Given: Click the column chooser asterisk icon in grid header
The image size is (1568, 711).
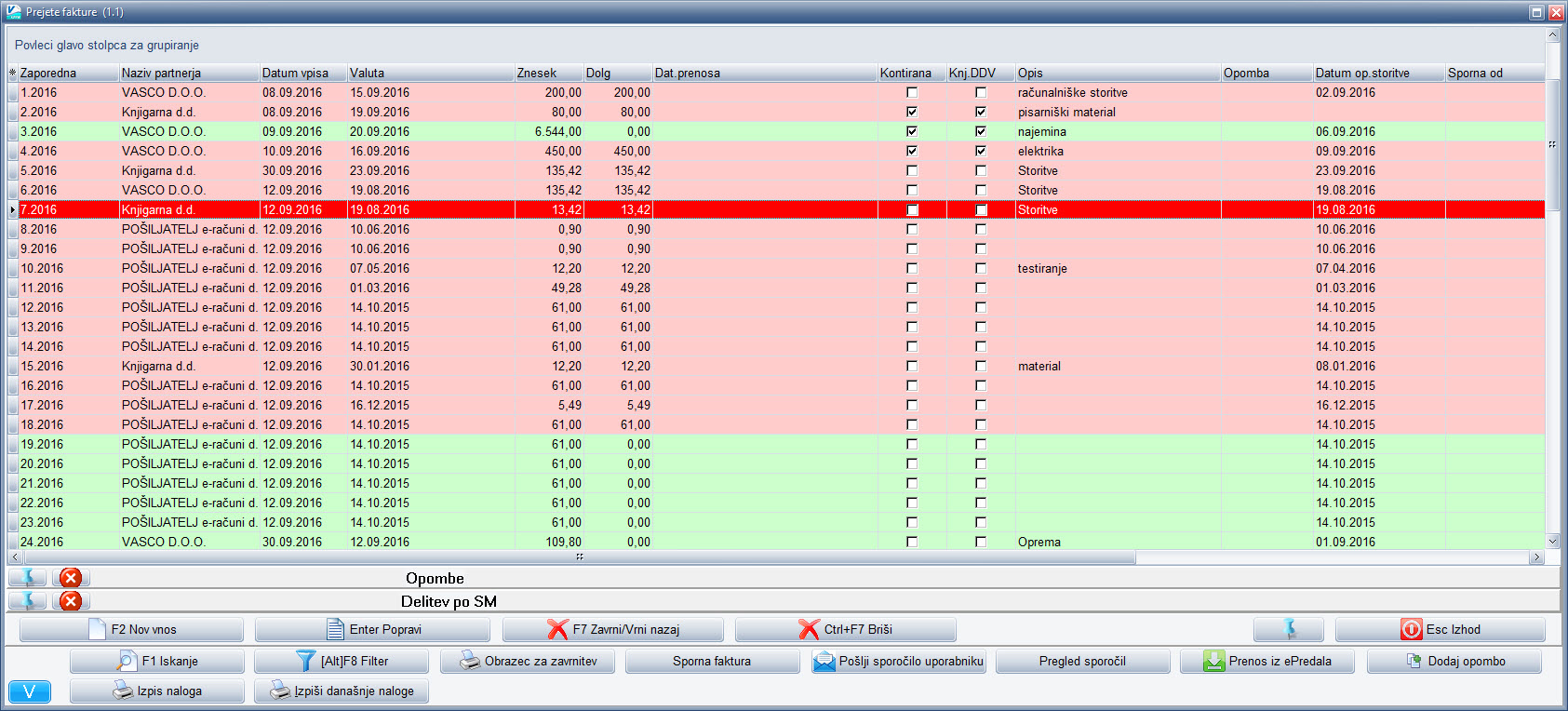Looking at the screenshot, I should click(12, 73).
